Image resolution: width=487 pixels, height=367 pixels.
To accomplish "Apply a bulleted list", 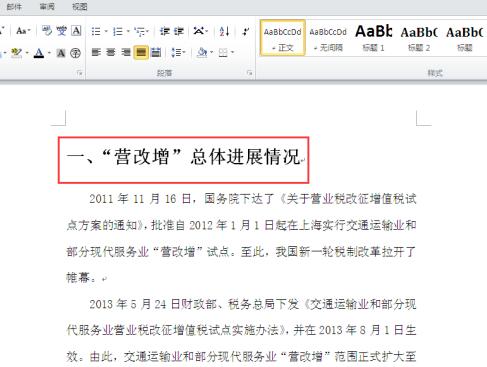I will pyautogui.click(x=96, y=32).
